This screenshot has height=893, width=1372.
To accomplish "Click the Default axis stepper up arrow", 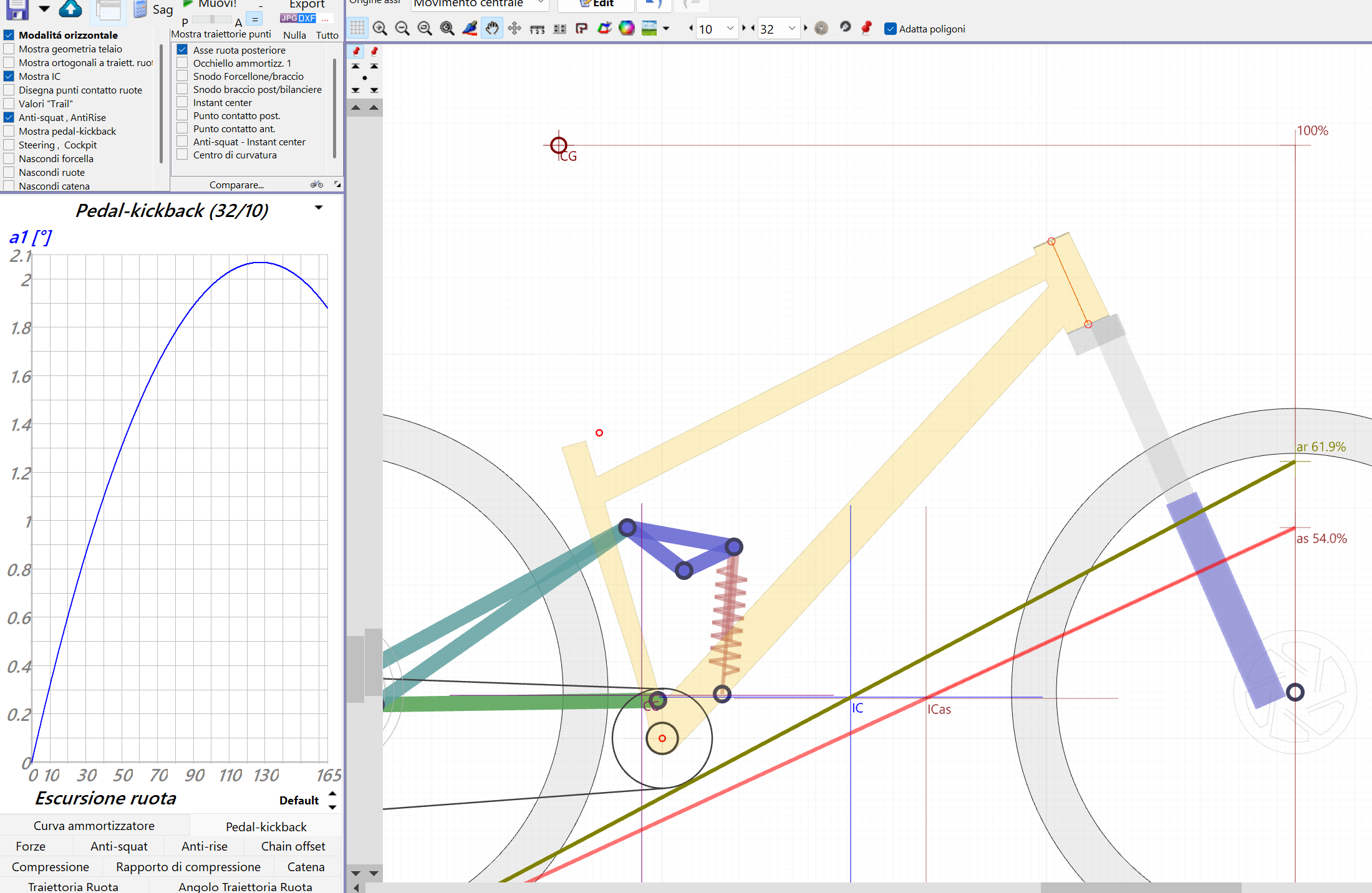I will click(332, 794).
